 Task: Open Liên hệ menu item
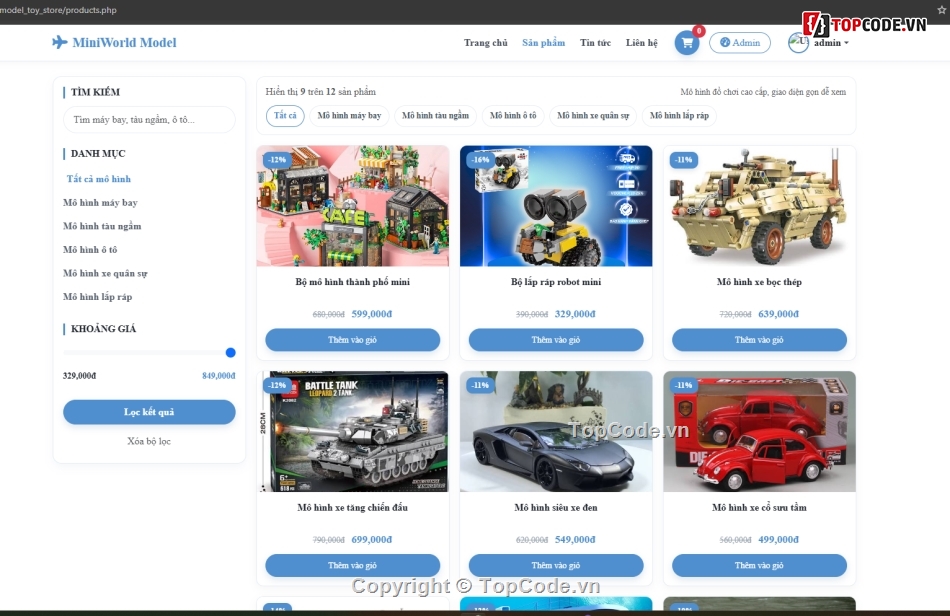[x=642, y=42]
